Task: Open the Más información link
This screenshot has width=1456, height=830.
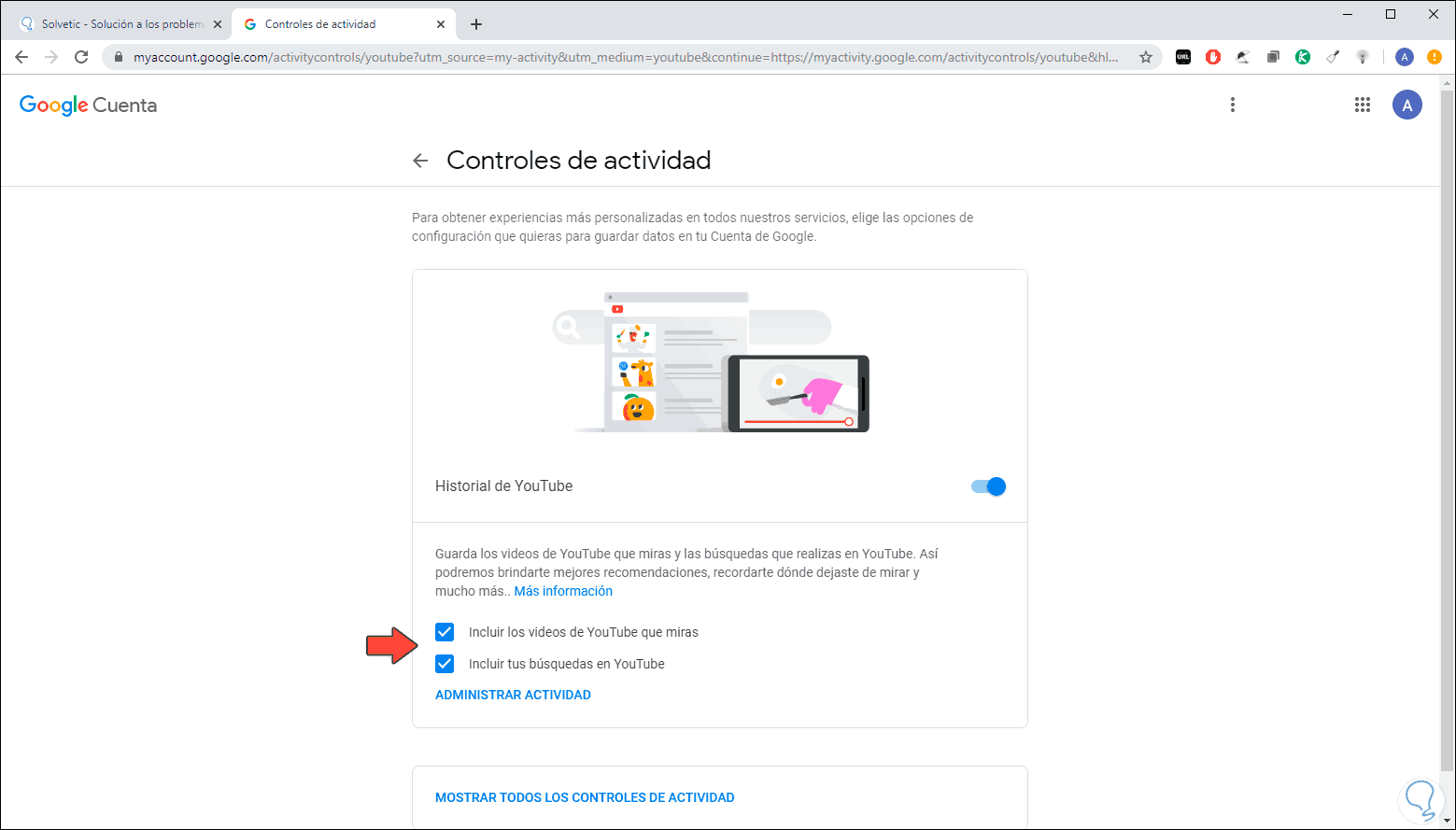Action: point(563,591)
